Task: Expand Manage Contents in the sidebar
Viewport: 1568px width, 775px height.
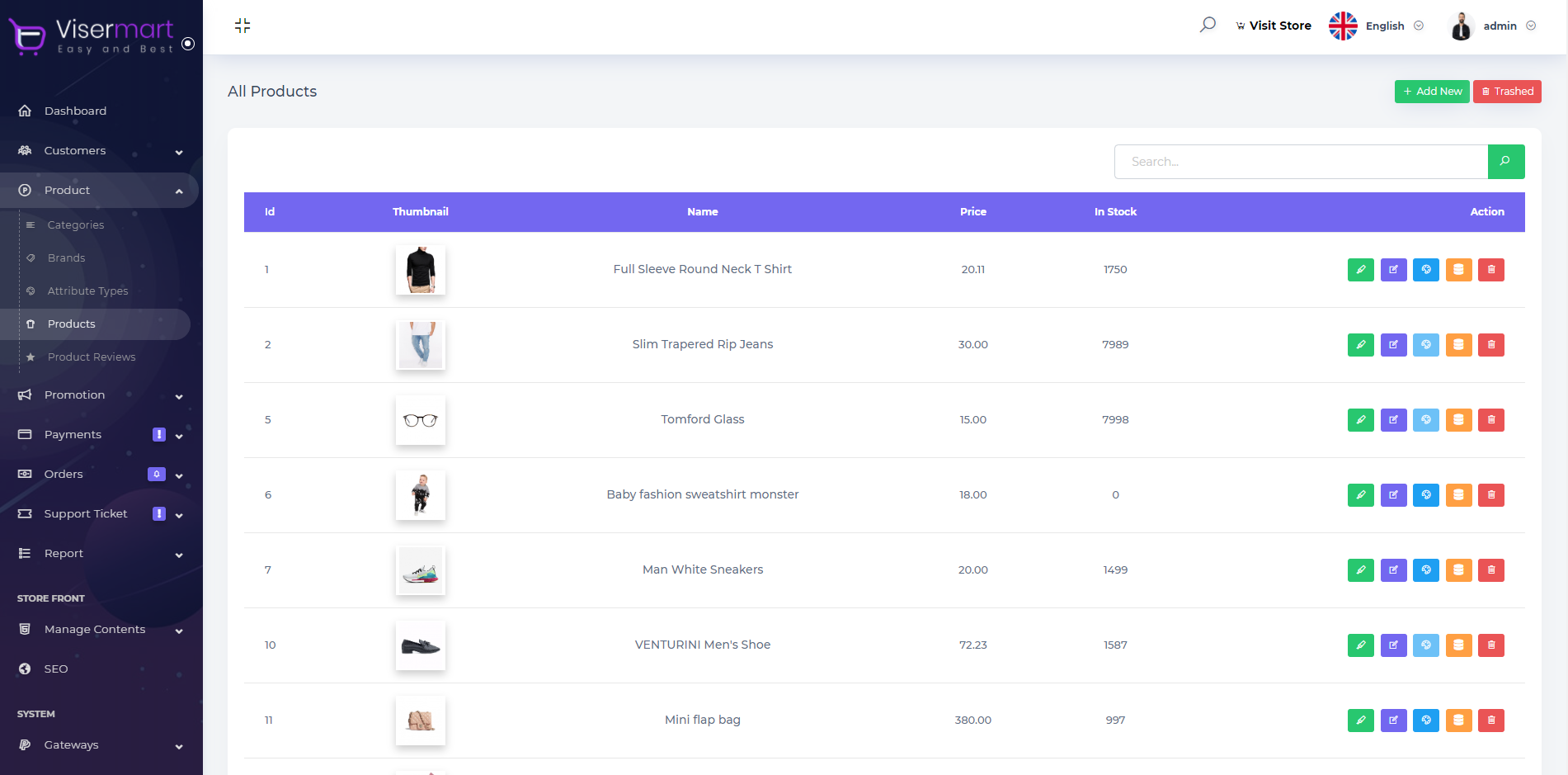Action: [x=99, y=630]
